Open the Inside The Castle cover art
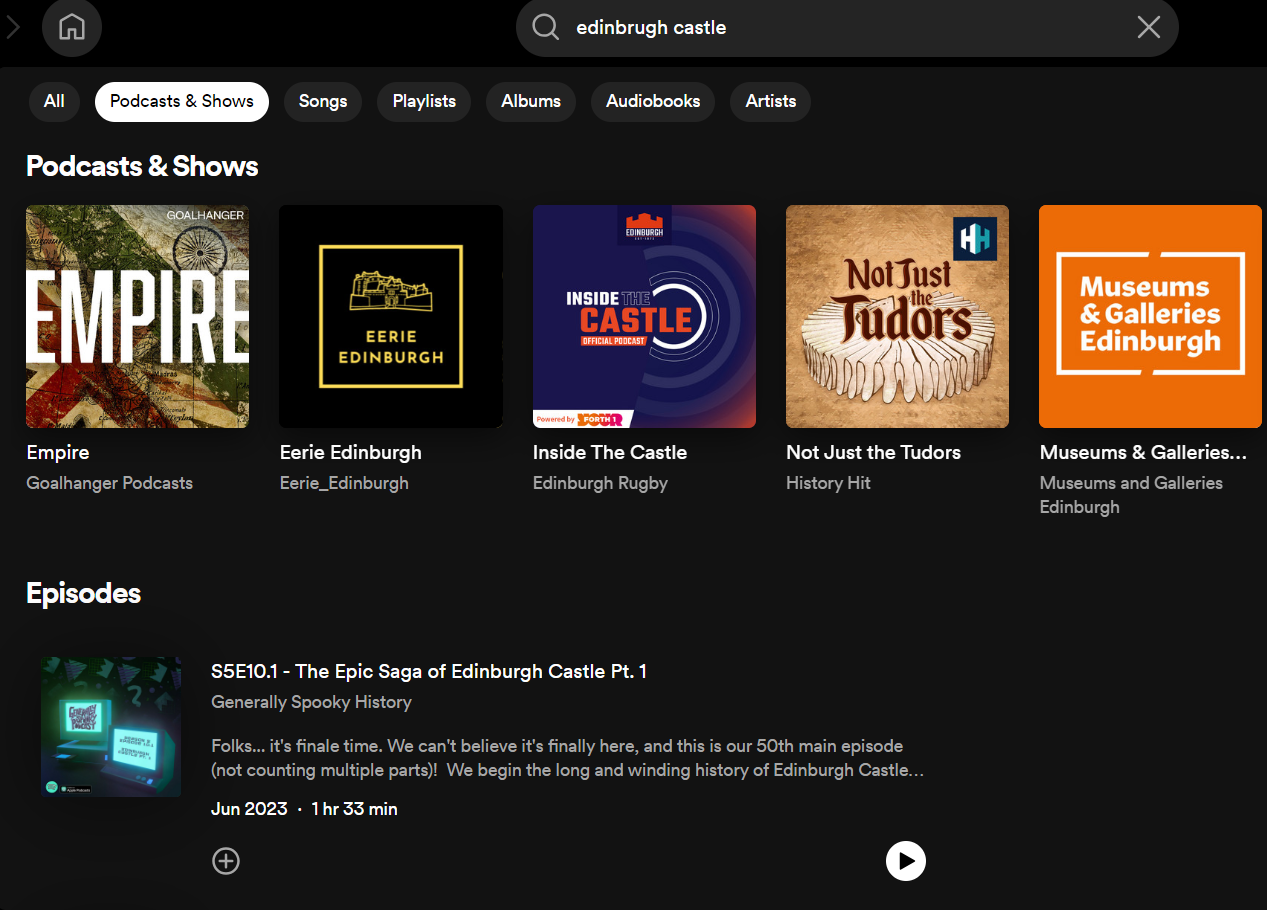The height and width of the screenshot is (910, 1267). [644, 316]
